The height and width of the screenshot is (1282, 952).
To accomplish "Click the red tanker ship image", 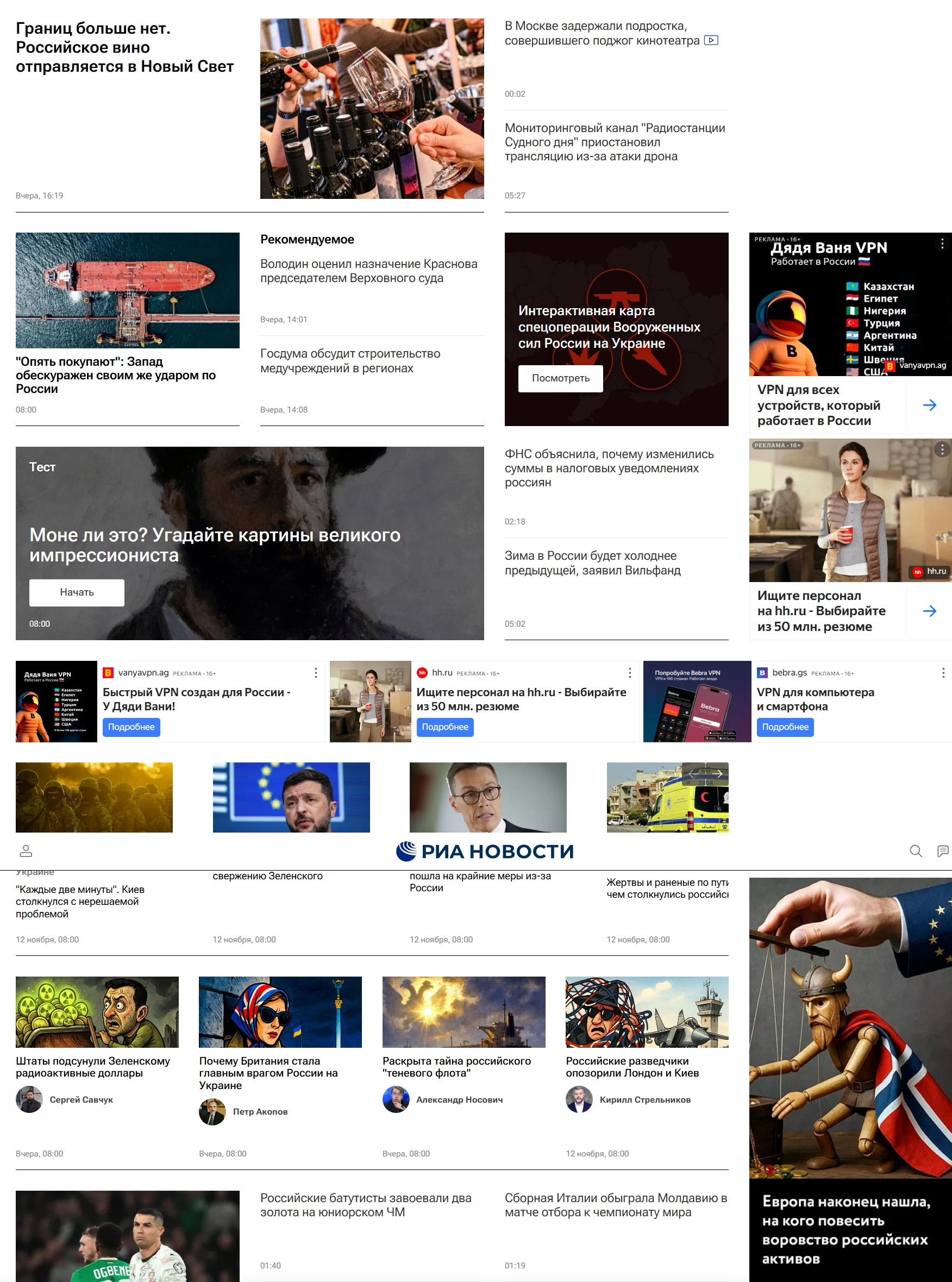I will pyautogui.click(x=127, y=290).
